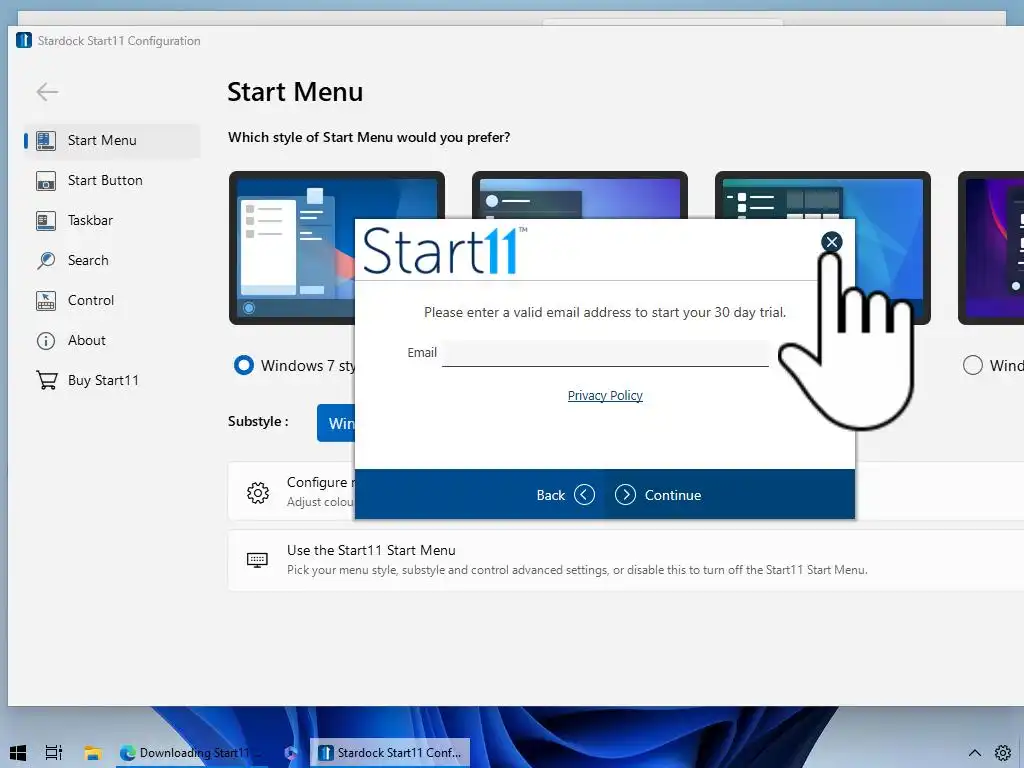
Task: Click the Configure menu gear icon
Action: pyautogui.click(x=258, y=492)
